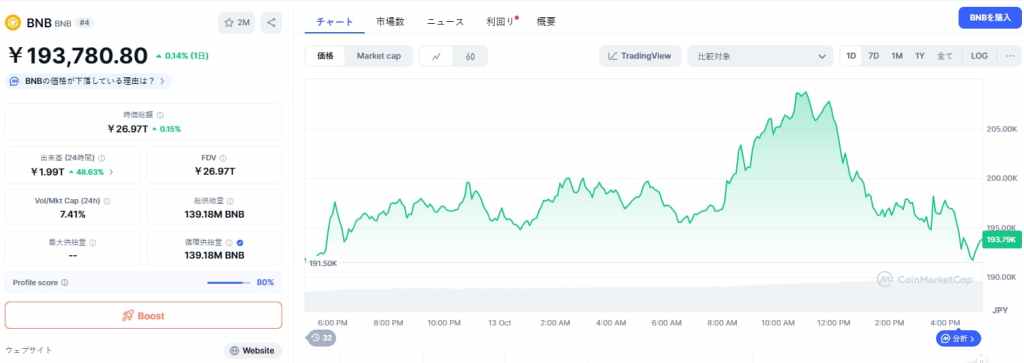Screen dimensions: 1024x363
Task: Open the 市場数 markets tab
Action: click(x=390, y=22)
